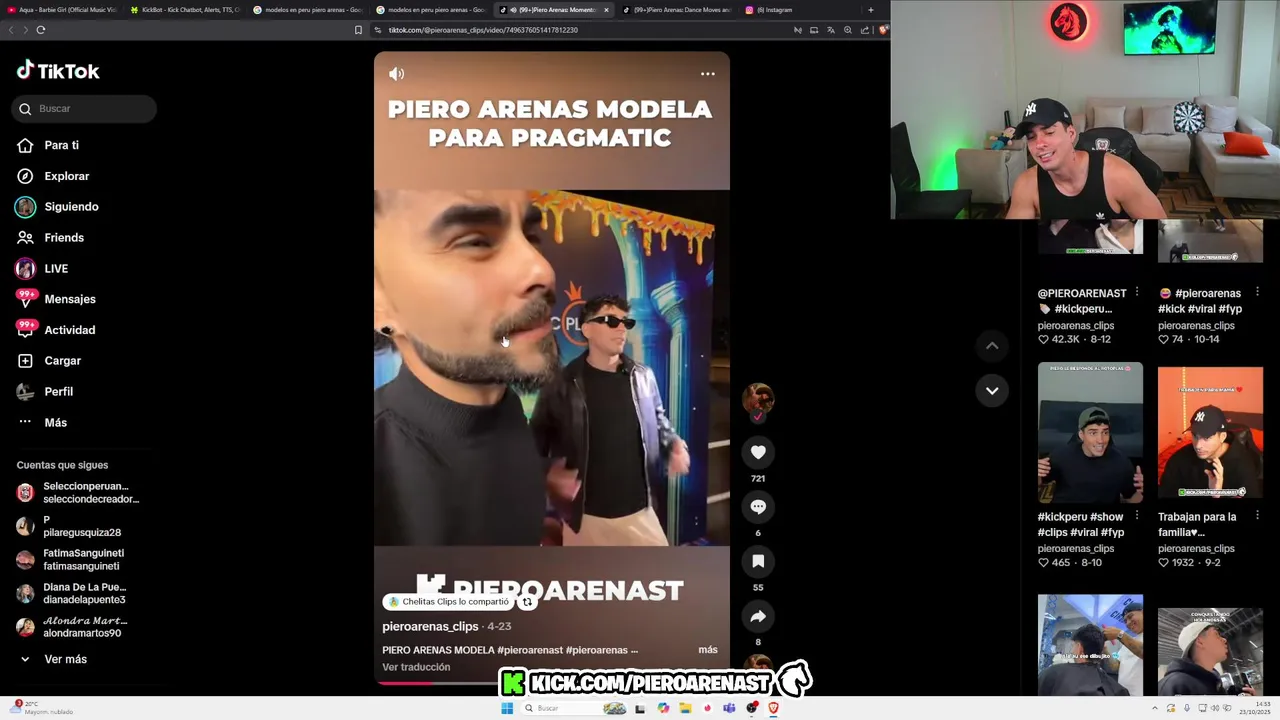Open options for the @PIEROARENAST video card
This screenshot has height=720, width=1280.
click(x=1137, y=292)
